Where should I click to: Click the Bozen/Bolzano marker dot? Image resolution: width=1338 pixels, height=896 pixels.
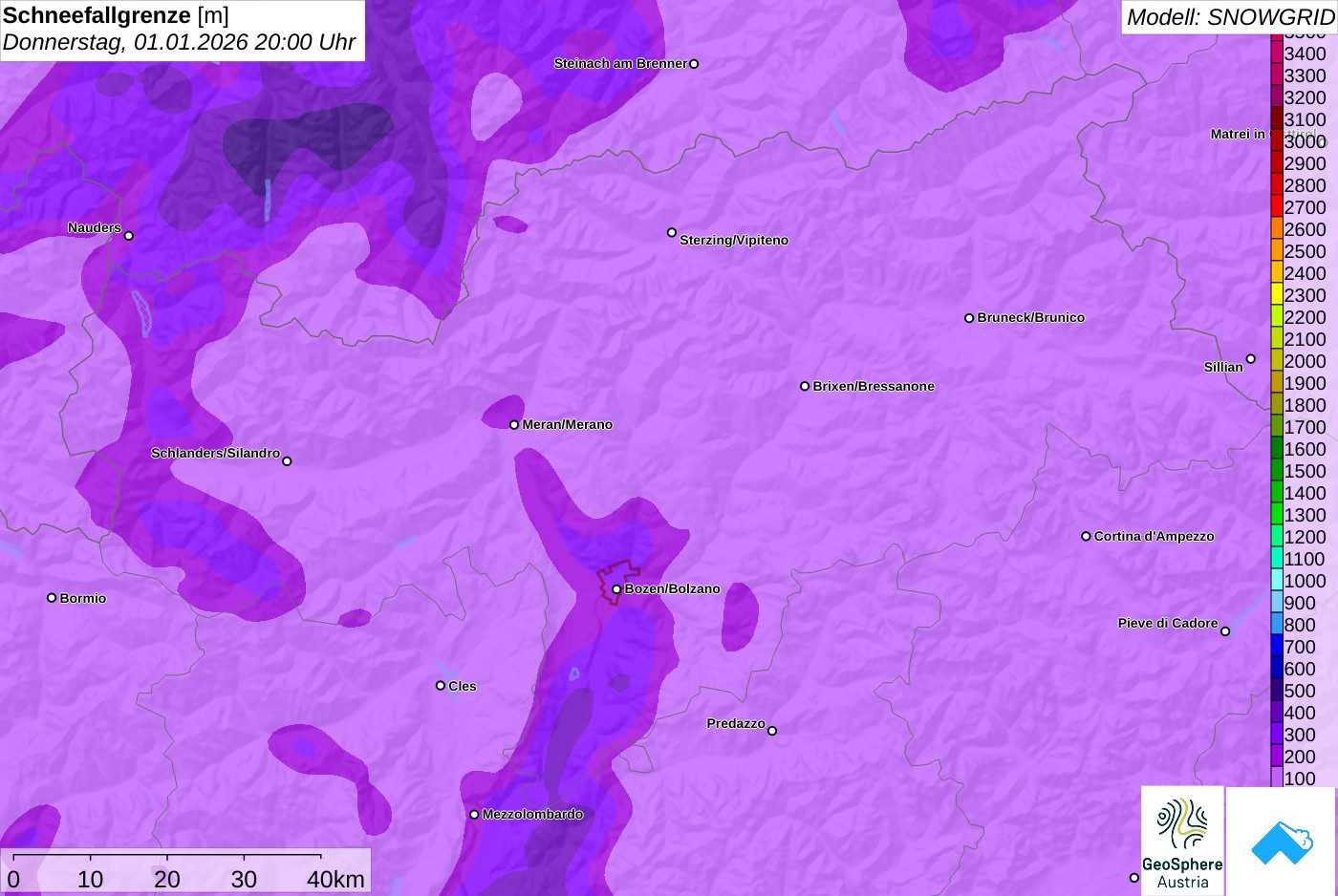616,589
